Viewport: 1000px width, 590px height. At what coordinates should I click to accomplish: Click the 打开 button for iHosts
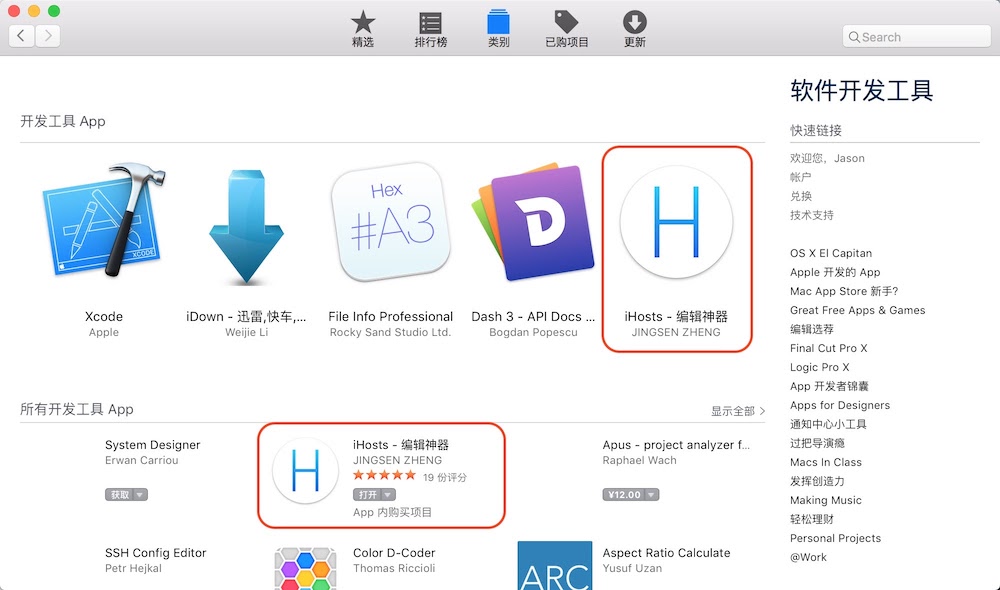coord(367,494)
